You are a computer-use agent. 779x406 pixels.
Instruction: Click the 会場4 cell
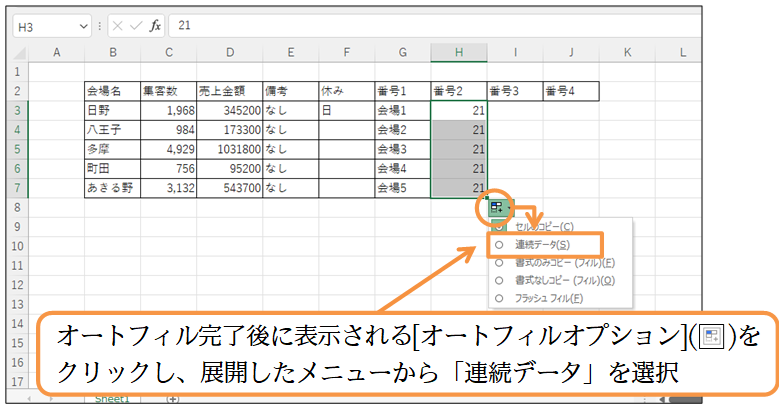[x=403, y=168]
